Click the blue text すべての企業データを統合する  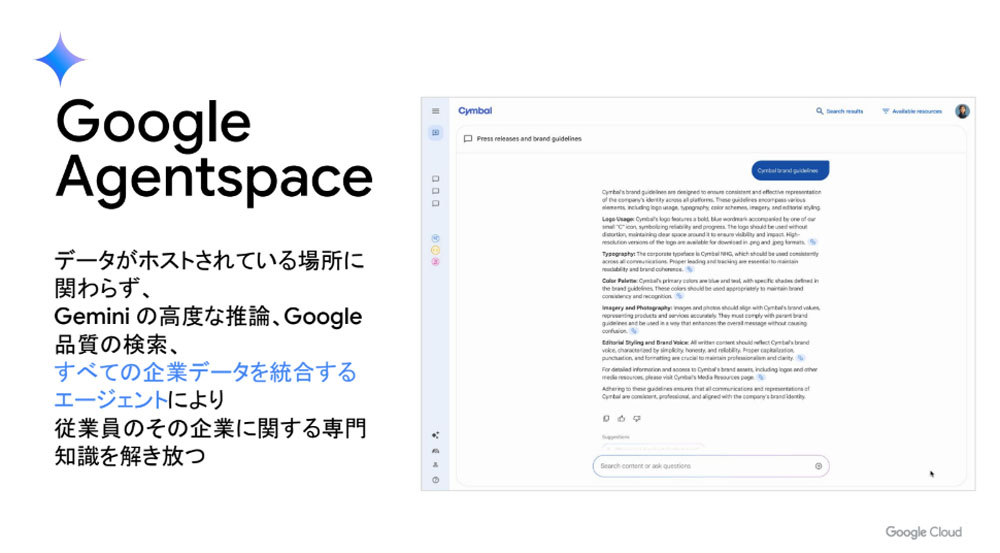coord(205,372)
